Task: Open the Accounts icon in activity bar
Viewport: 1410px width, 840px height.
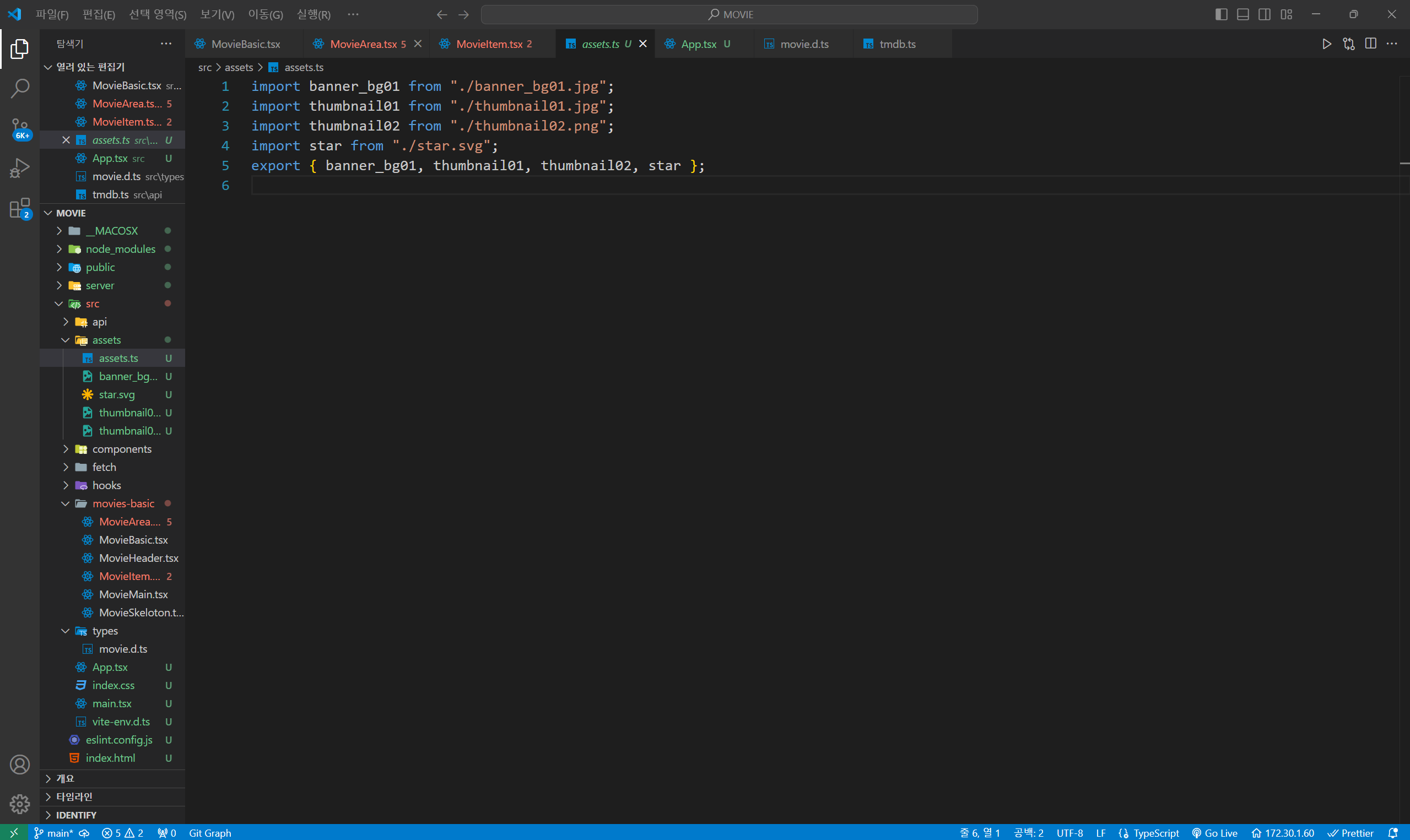Action: [x=20, y=765]
